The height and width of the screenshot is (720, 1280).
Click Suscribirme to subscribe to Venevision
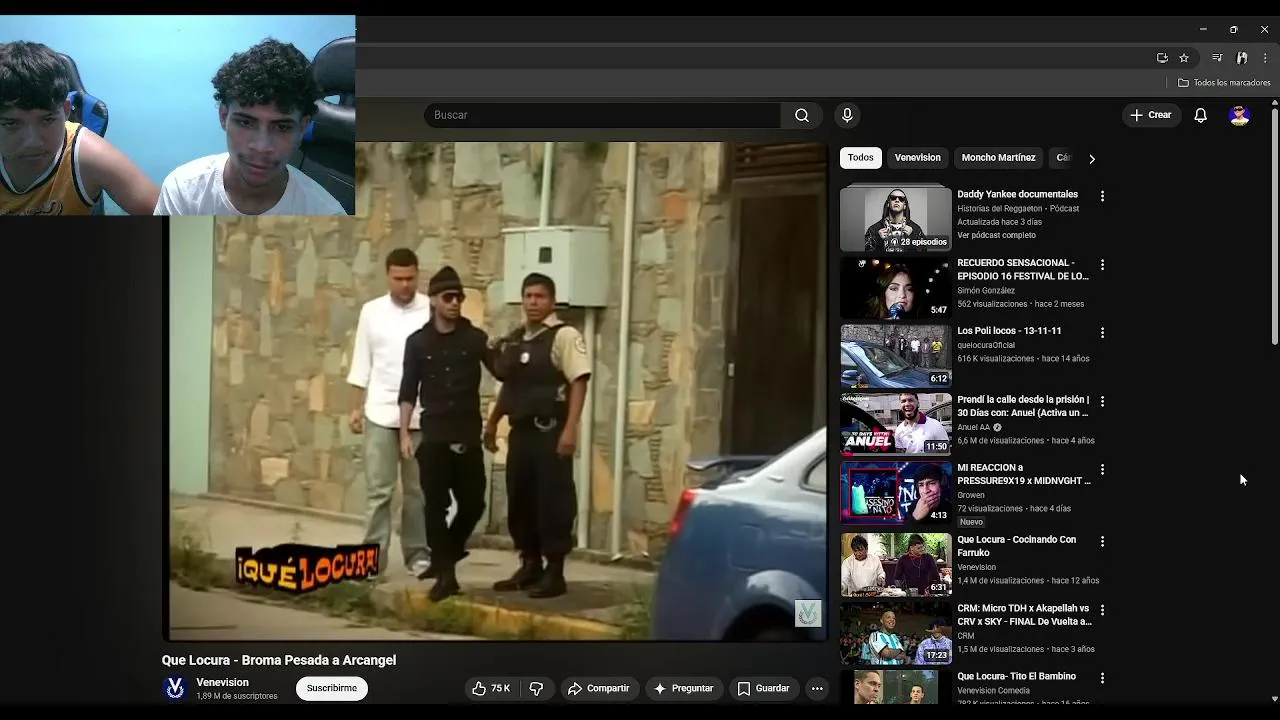[x=332, y=688]
